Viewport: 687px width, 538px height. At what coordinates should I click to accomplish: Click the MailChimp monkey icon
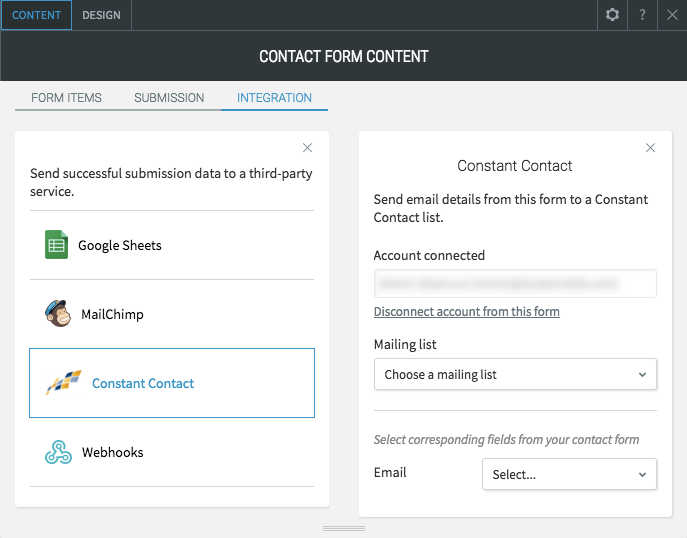[x=58, y=314]
